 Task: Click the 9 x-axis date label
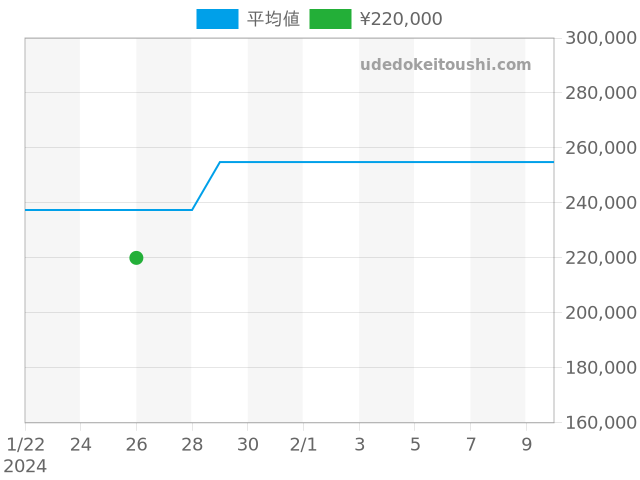[x=526, y=445]
